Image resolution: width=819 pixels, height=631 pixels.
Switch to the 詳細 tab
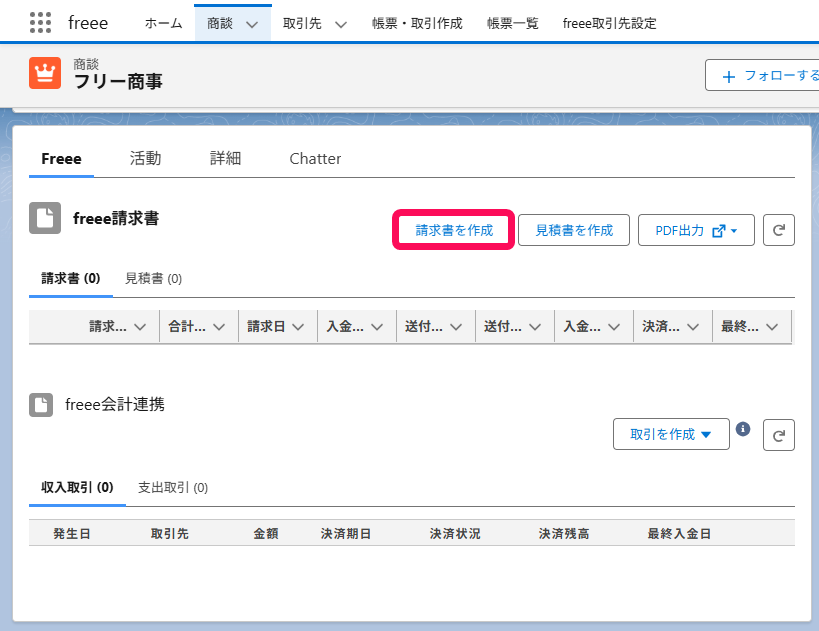pos(225,158)
